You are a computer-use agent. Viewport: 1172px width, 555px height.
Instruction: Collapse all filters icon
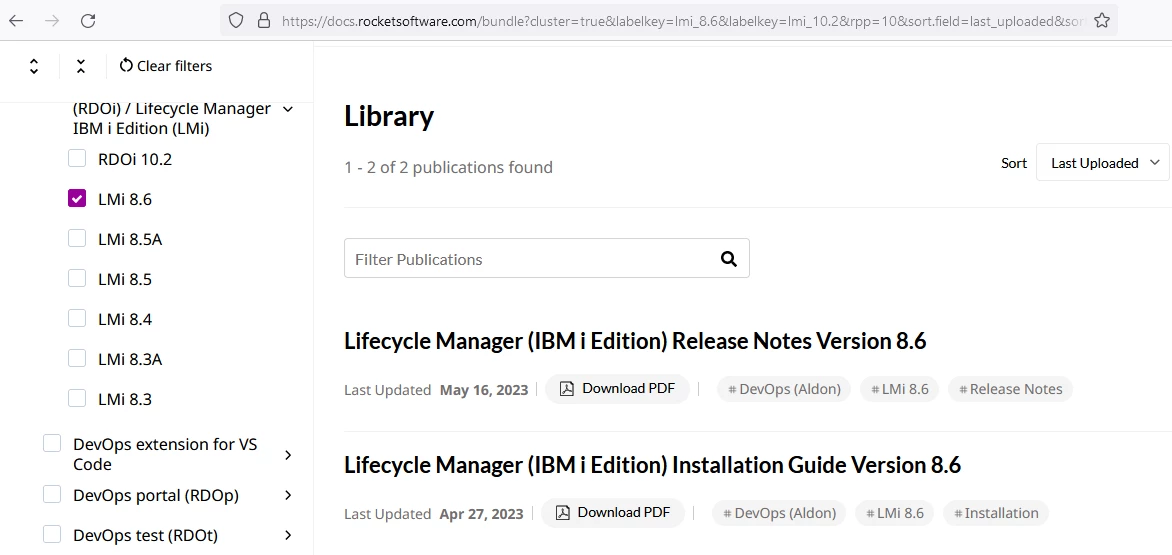[81, 66]
